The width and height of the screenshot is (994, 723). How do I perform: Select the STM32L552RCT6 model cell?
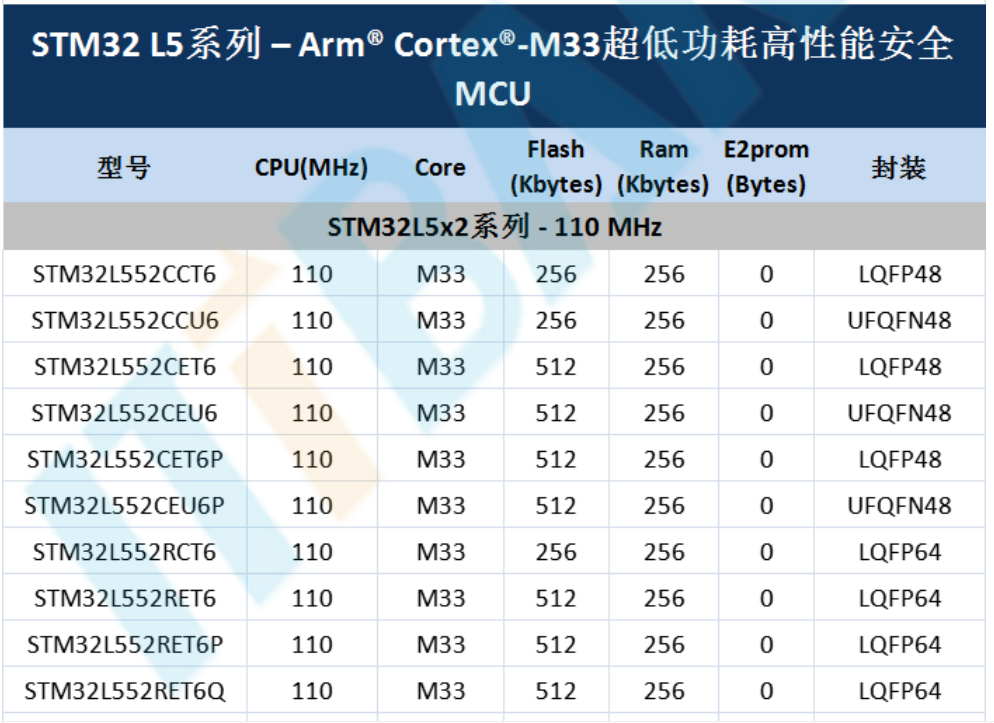tap(124, 552)
